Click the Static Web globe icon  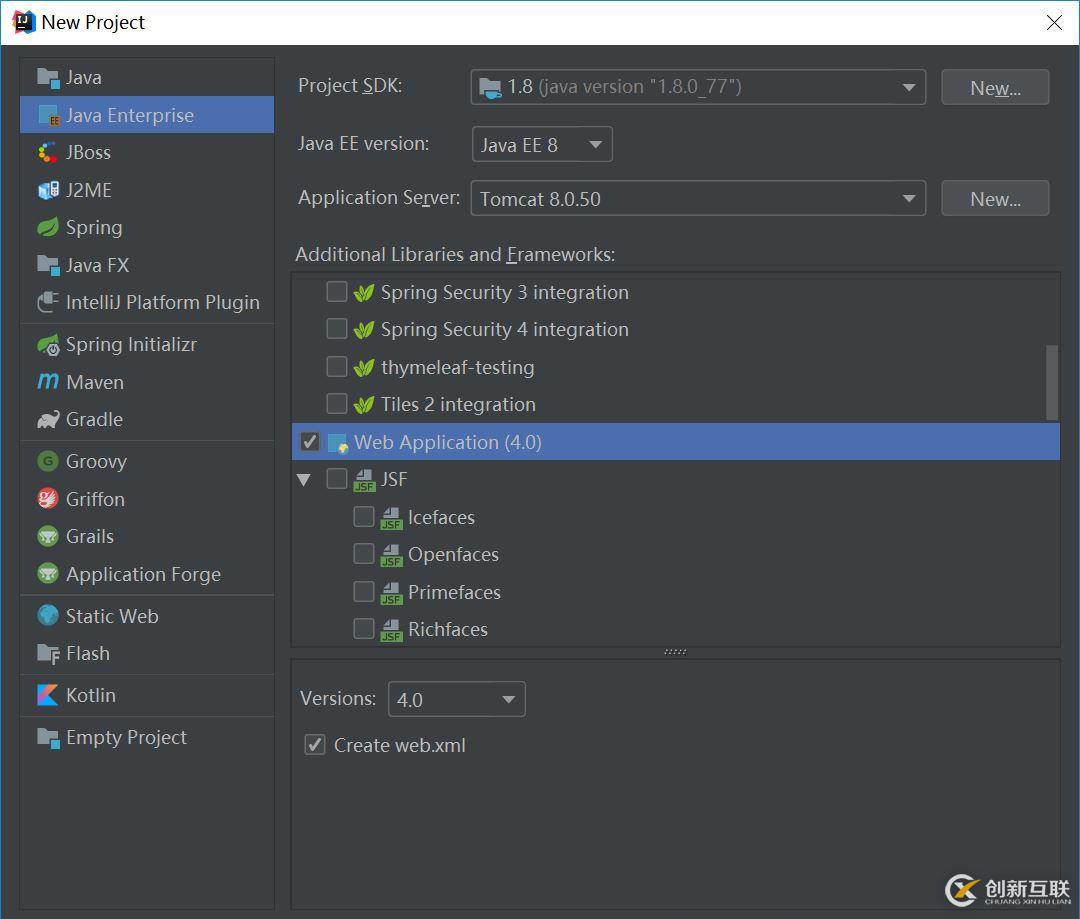(48, 615)
